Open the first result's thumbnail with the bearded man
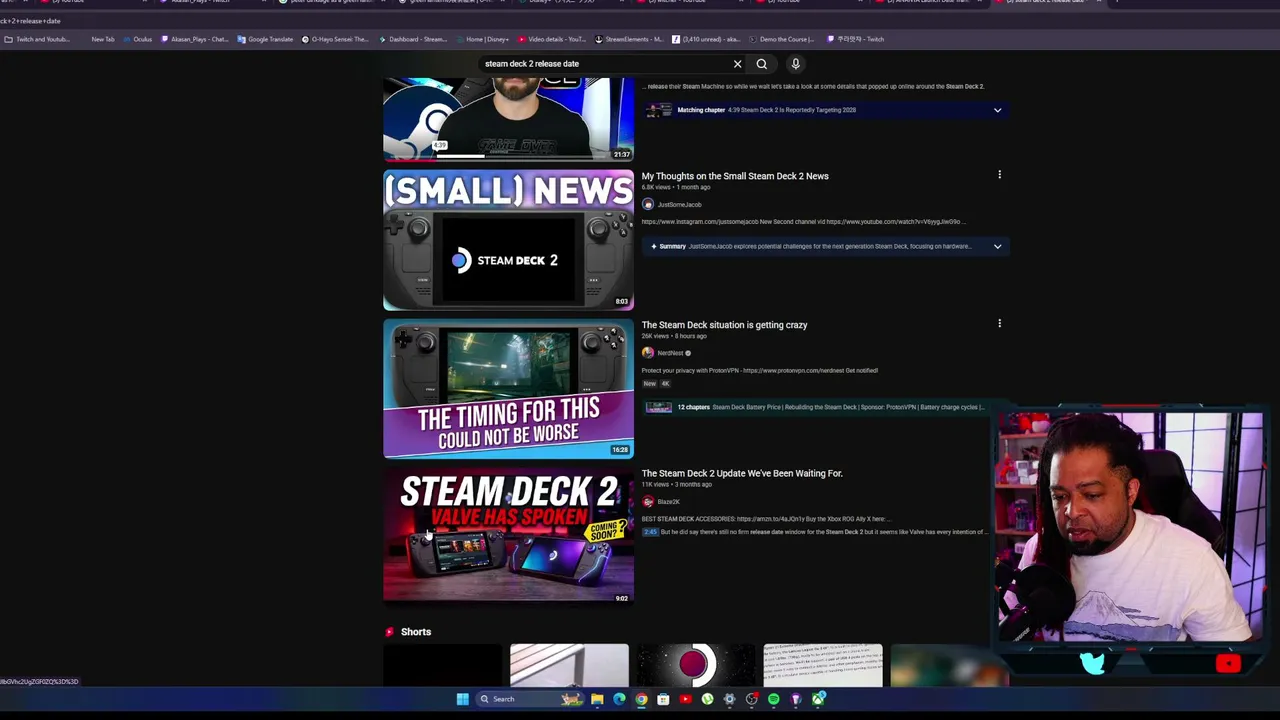This screenshot has width=1280, height=720. coord(508,119)
